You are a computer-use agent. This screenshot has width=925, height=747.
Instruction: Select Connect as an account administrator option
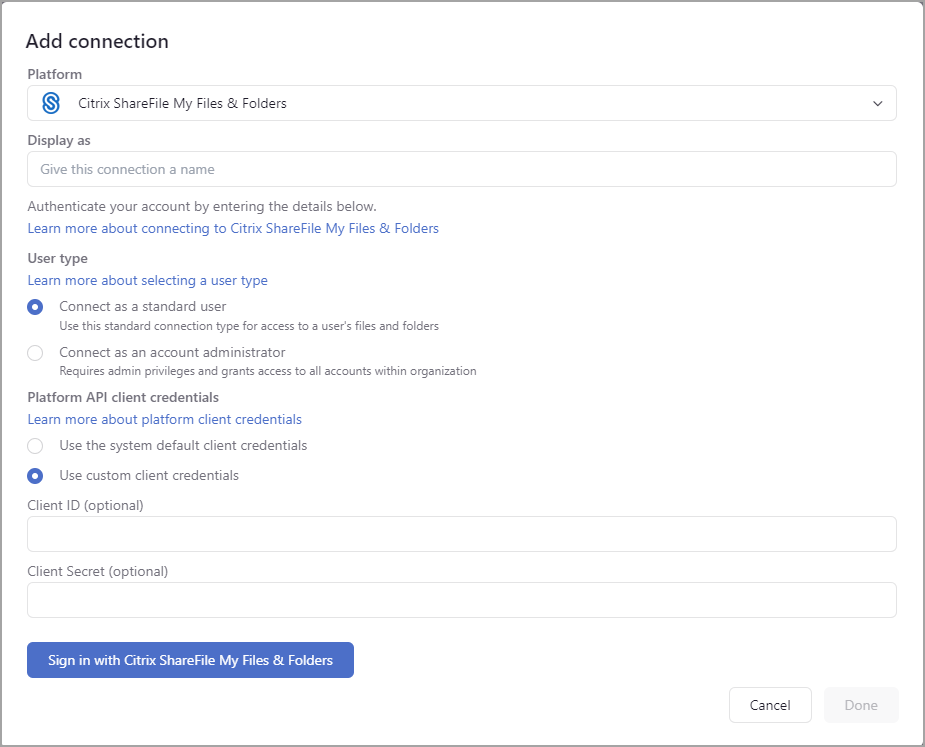tap(36, 353)
